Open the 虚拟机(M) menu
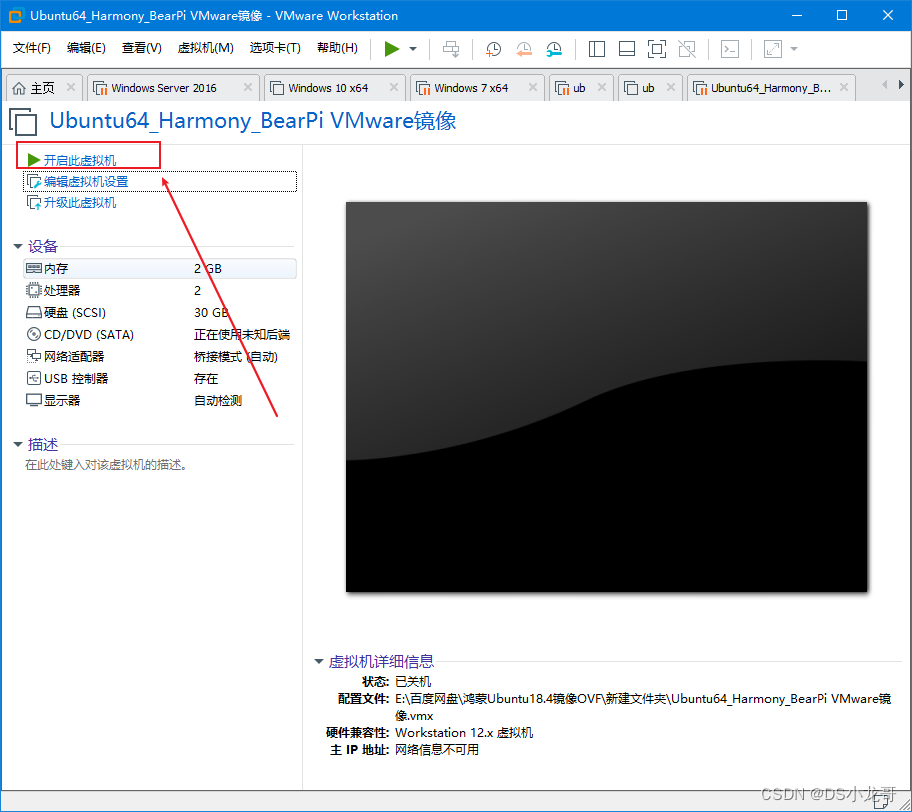The height and width of the screenshot is (812, 912). 205,47
